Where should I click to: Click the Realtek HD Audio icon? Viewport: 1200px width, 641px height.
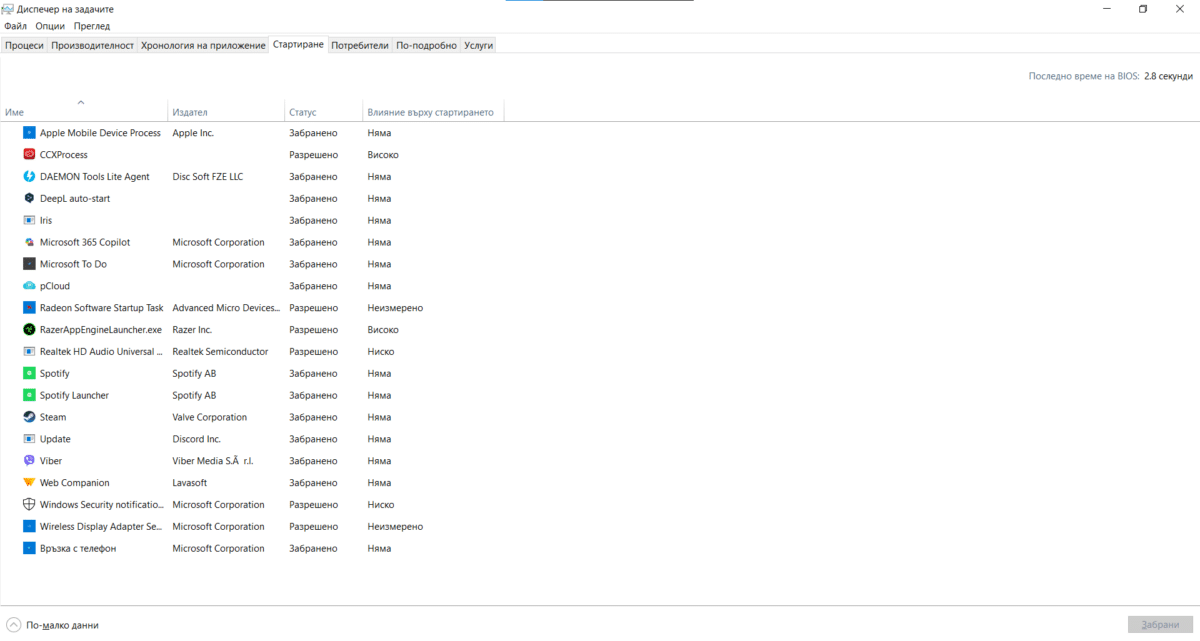30,352
